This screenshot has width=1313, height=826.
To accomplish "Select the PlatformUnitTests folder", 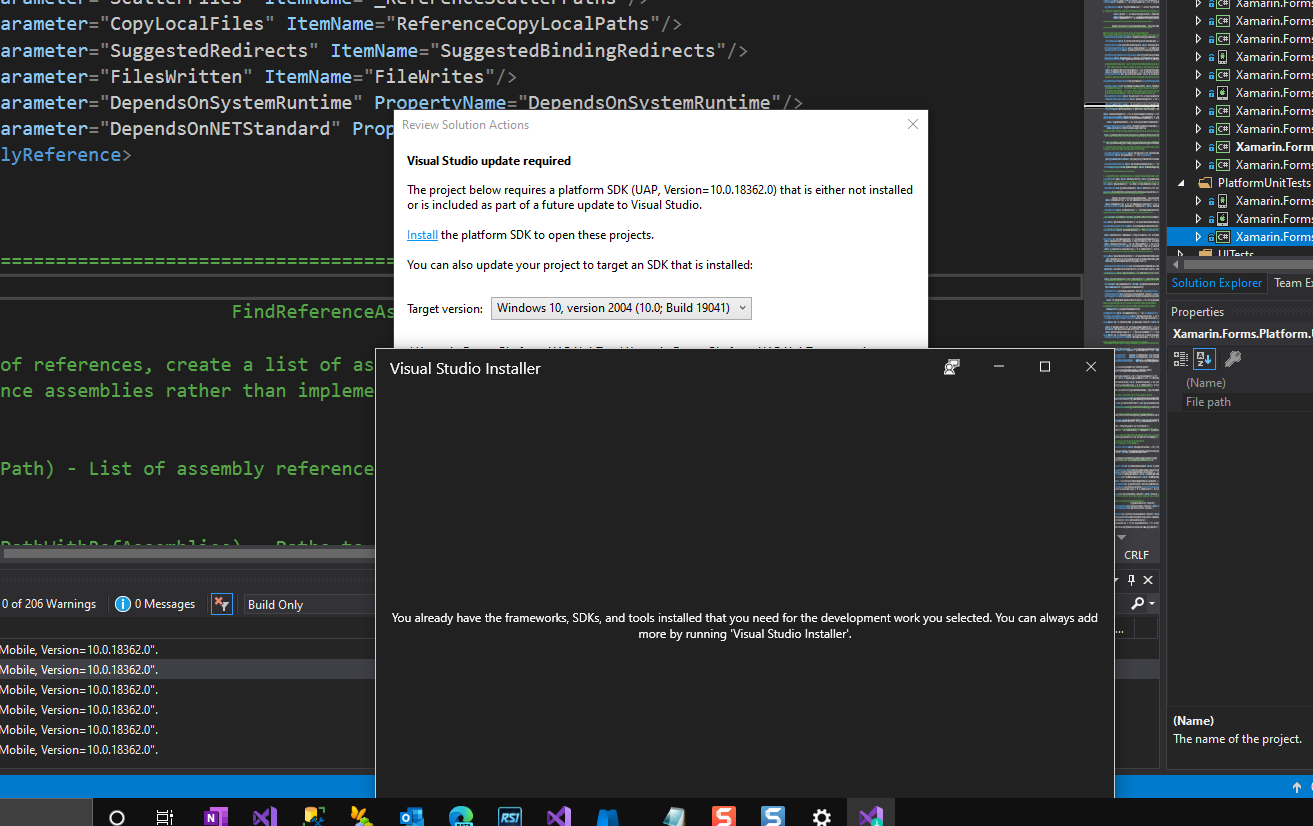I will point(1264,183).
